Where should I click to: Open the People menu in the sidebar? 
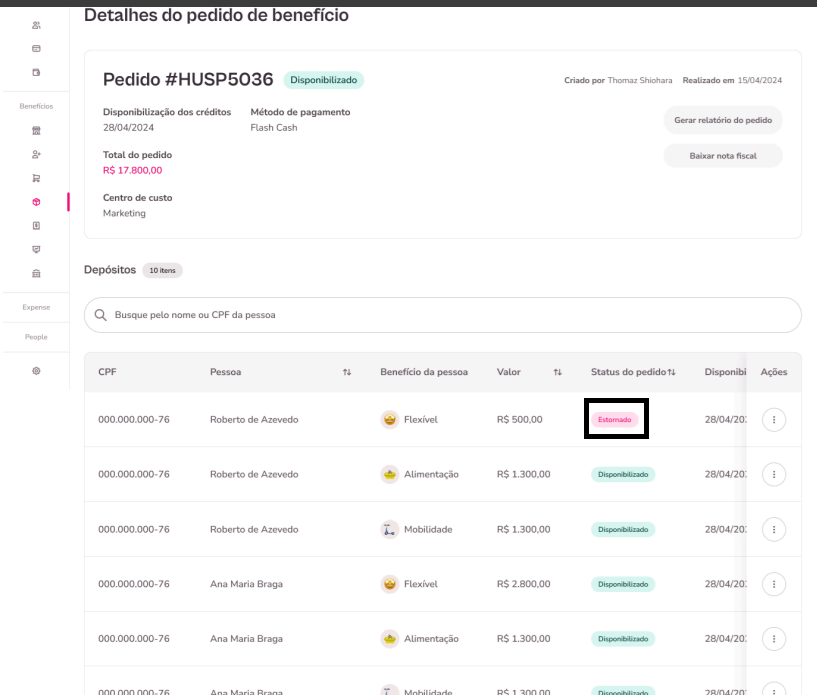point(36,337)
